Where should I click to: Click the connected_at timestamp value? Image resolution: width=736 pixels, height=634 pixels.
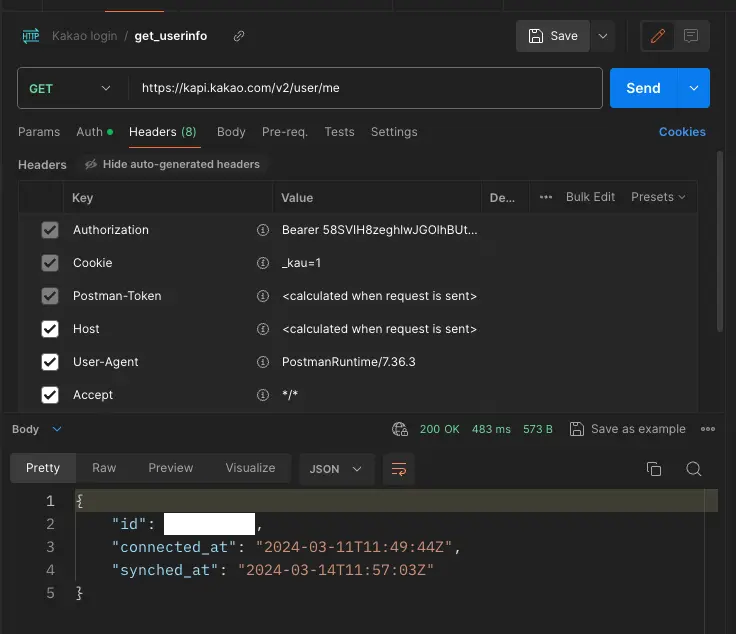click(x=354, y=547)
